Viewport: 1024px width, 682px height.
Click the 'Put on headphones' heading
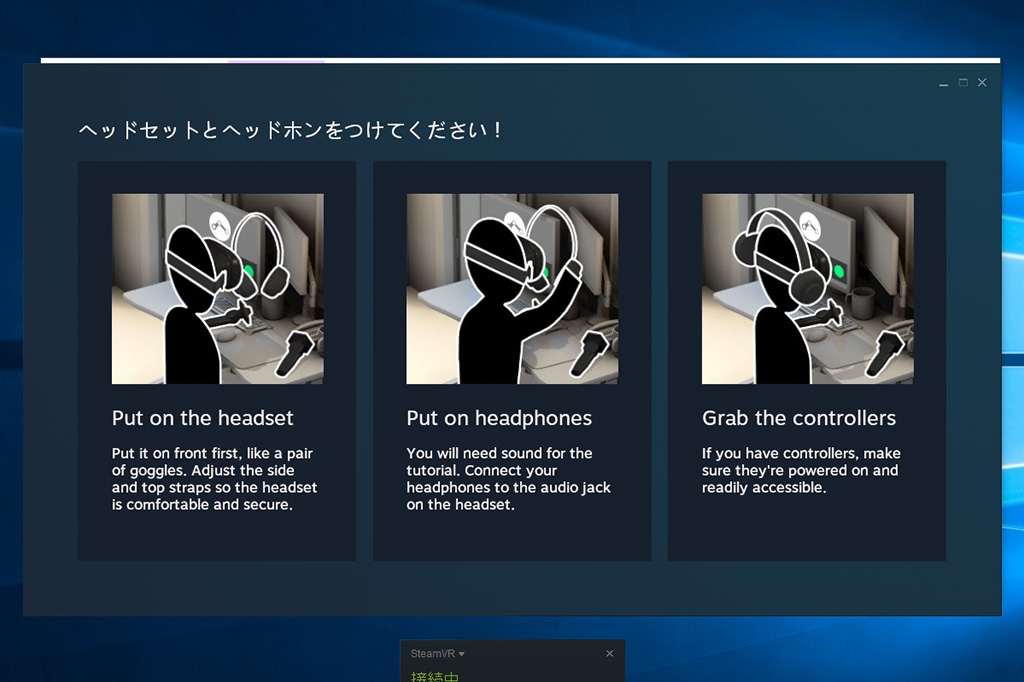pyautogui.click(x=499, y=418)
